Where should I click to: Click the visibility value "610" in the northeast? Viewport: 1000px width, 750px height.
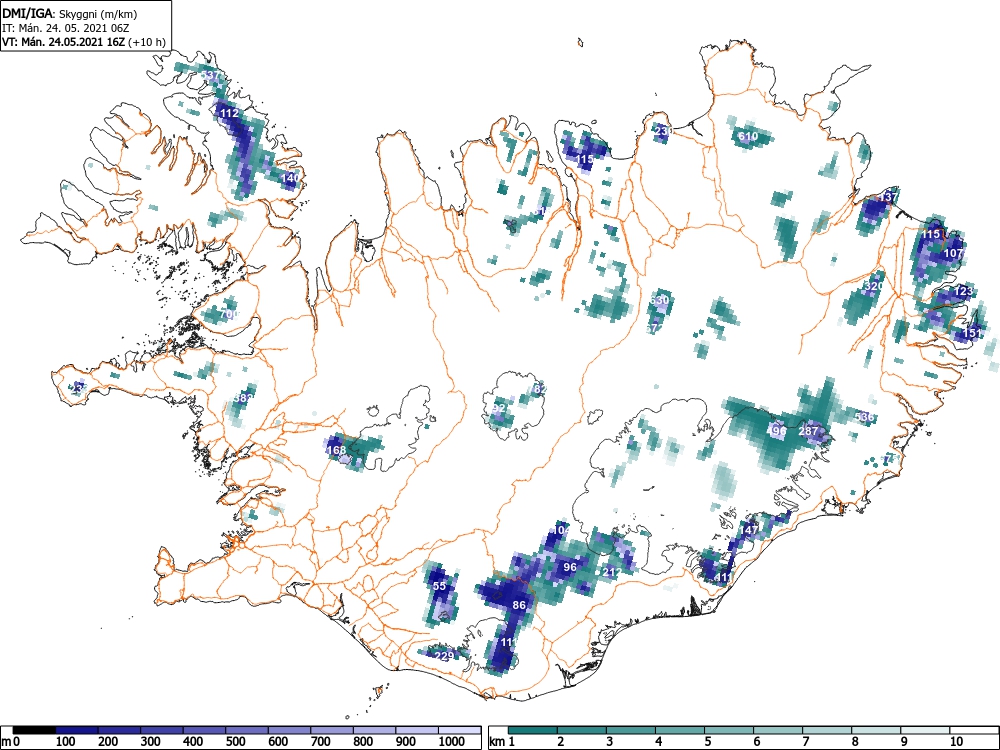747,136
